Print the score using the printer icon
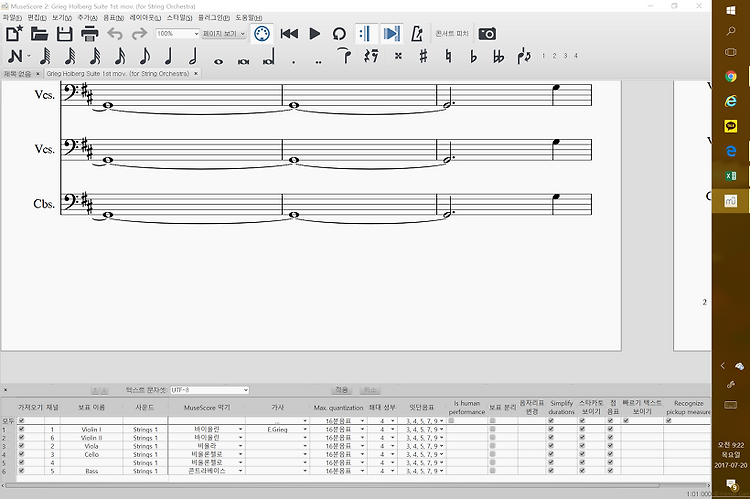750x499 pixels. (x=89, y=33)
